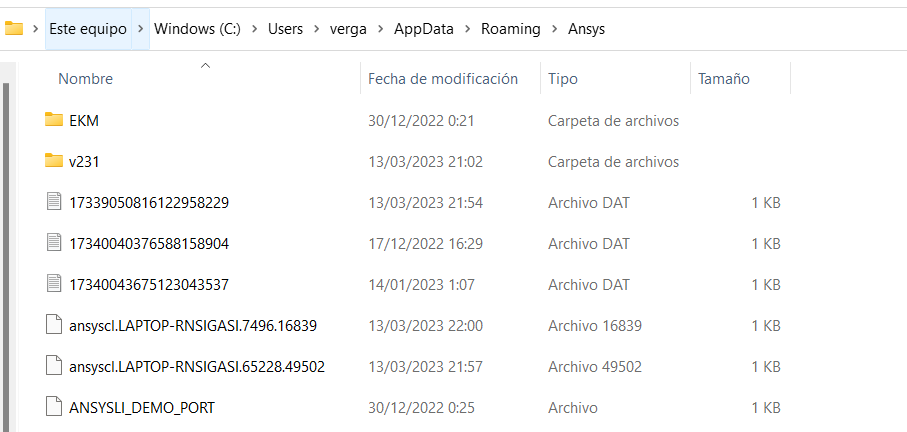Click the EKM folder icon
Screen dimensions: 907x432
point(54,120)
